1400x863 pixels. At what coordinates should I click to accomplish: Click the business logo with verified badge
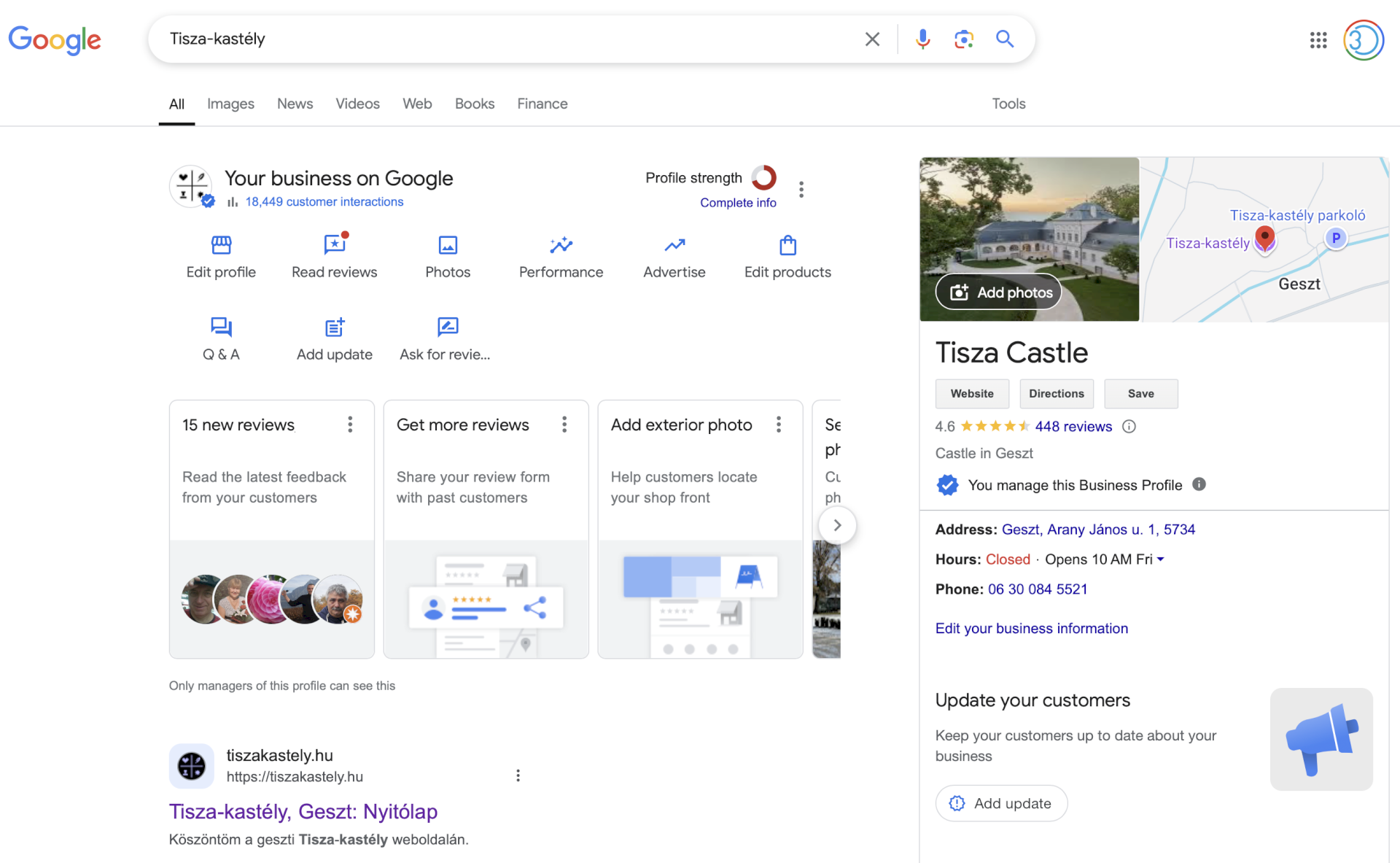point(192,187)
